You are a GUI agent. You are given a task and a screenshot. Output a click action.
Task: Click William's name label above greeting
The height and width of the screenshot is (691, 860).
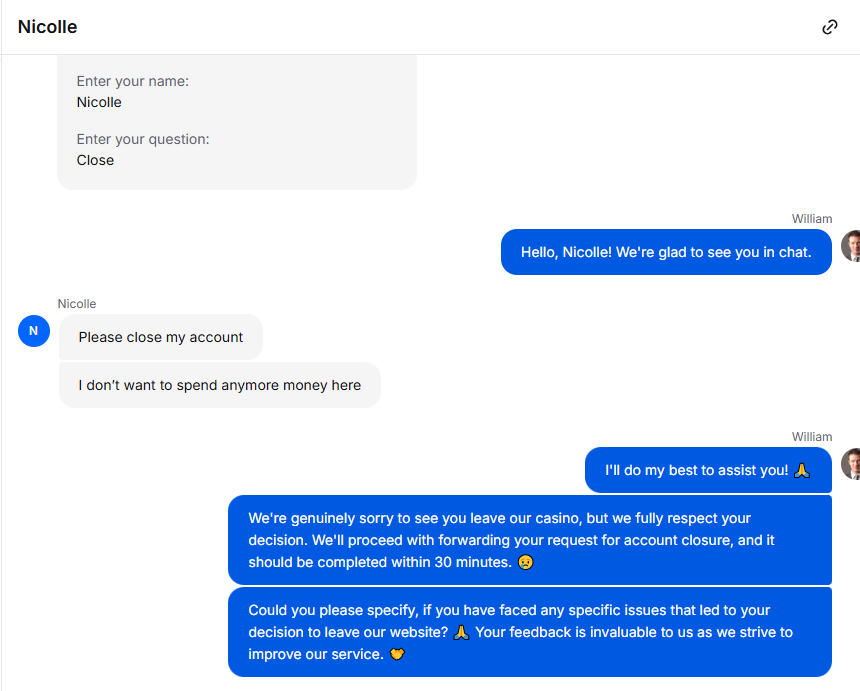tap(812, 219)
